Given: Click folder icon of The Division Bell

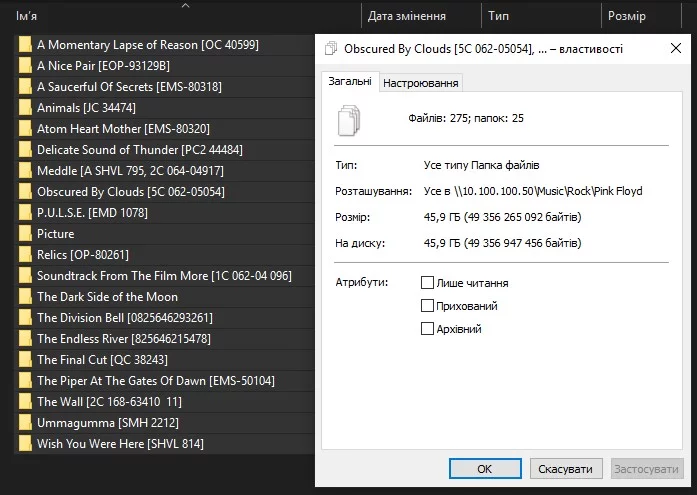Looking at the screenshot, I should [x=25, y=318].
